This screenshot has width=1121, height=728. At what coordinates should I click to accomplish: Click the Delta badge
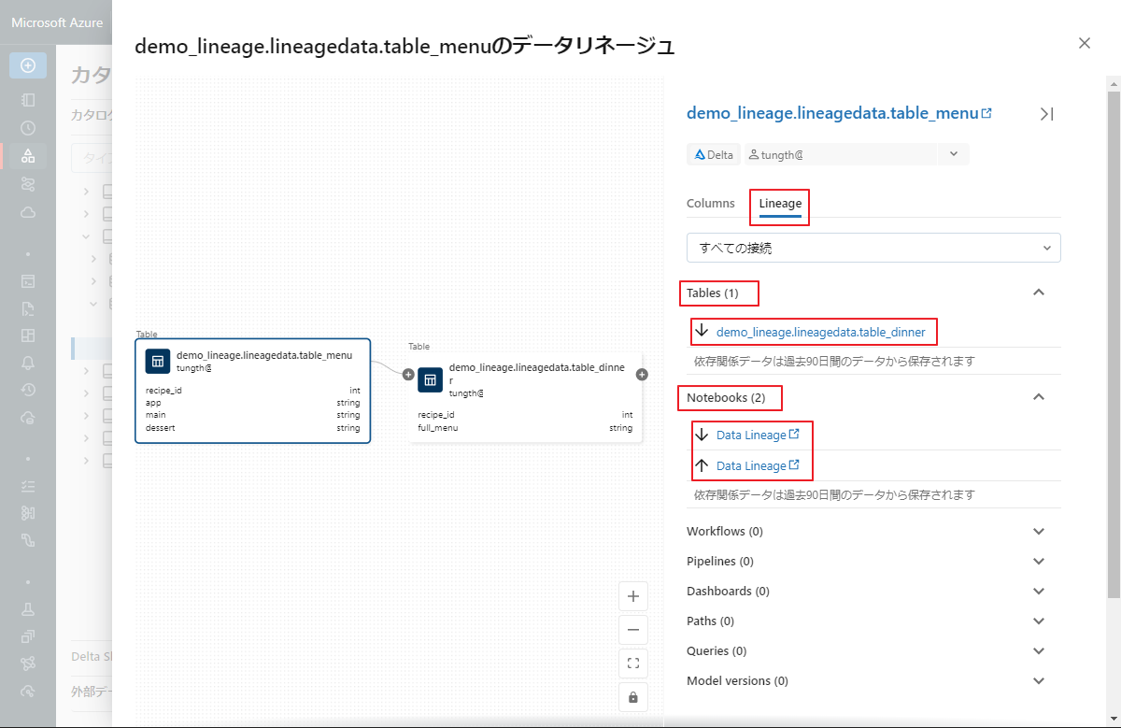click(x=713, y=154)
